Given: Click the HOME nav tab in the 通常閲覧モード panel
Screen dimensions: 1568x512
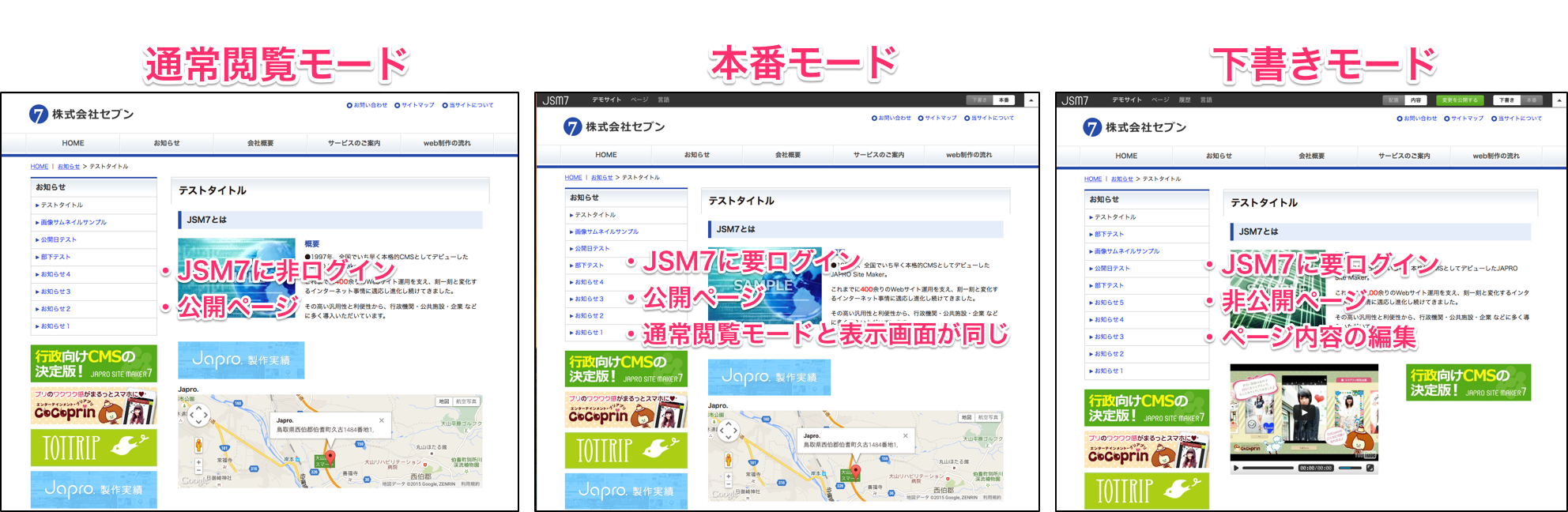Looking at the screenshot, I should pos(73,143).
